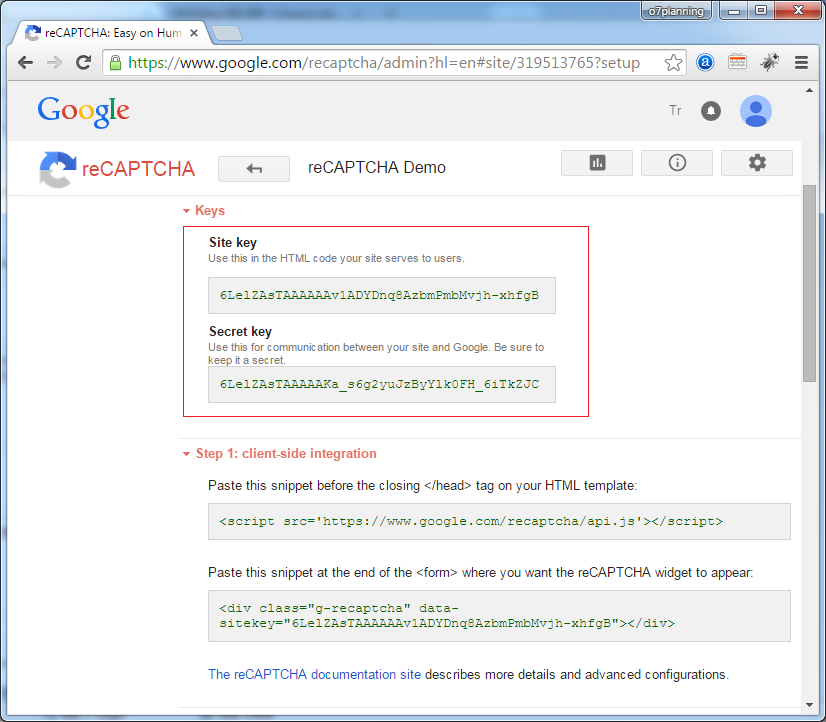The image size is (826, 722).
Task: Collapse Step 1: client-side integration section
Action: pyautogui.click(x=280, y=453)
